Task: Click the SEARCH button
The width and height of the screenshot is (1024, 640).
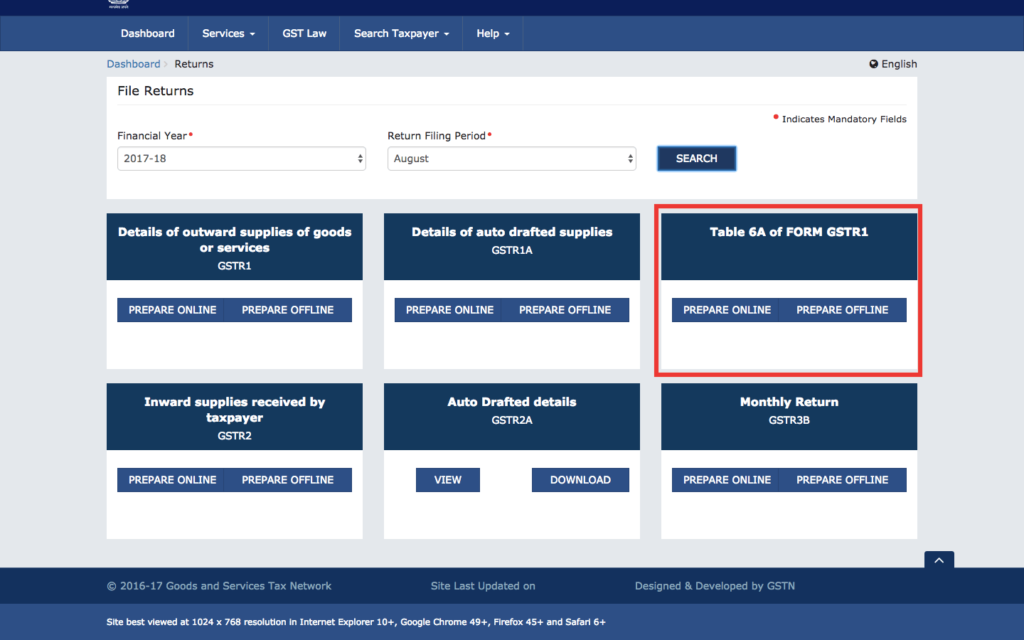Action: click(696, 158)
